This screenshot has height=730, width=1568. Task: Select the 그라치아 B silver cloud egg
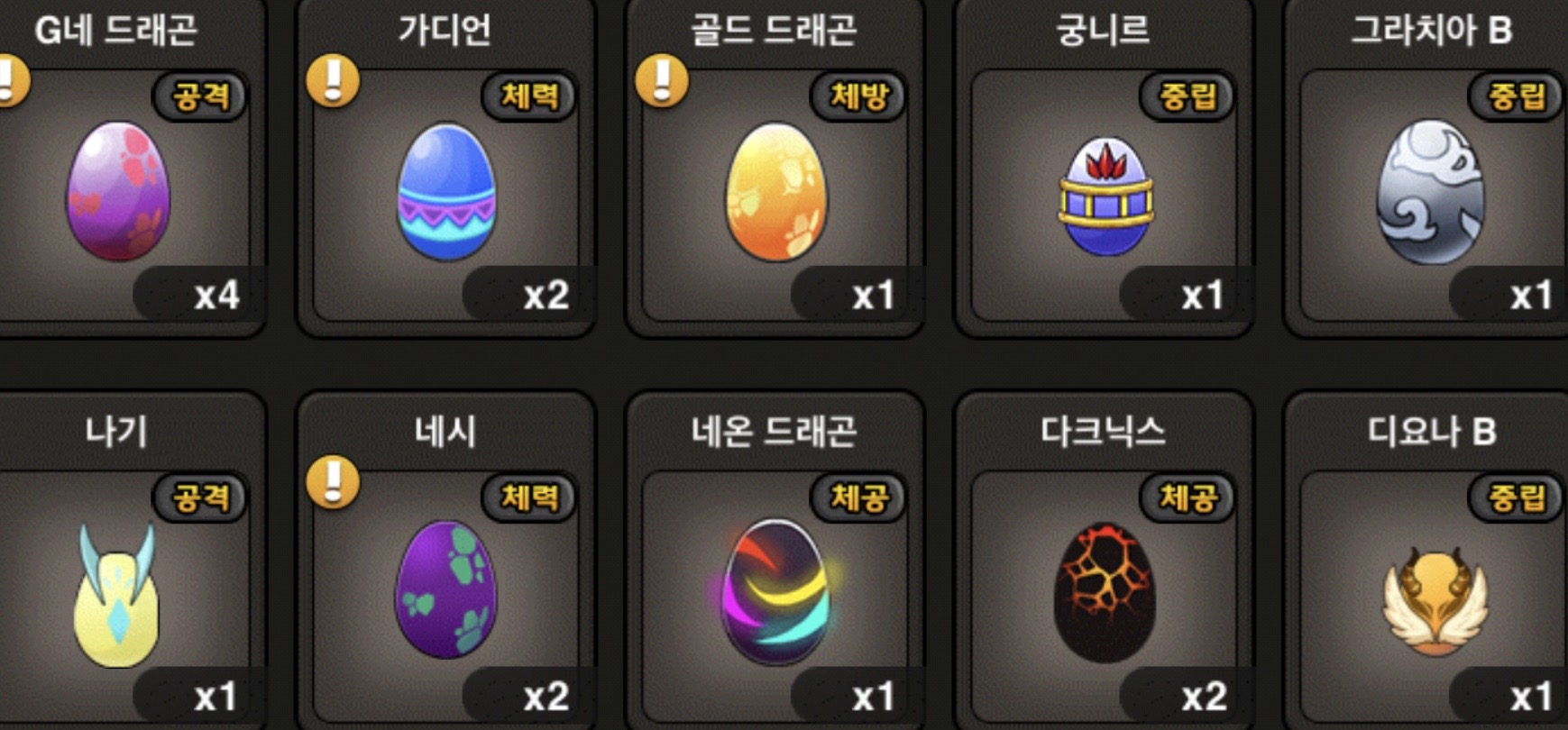[x=1430, y=192]
